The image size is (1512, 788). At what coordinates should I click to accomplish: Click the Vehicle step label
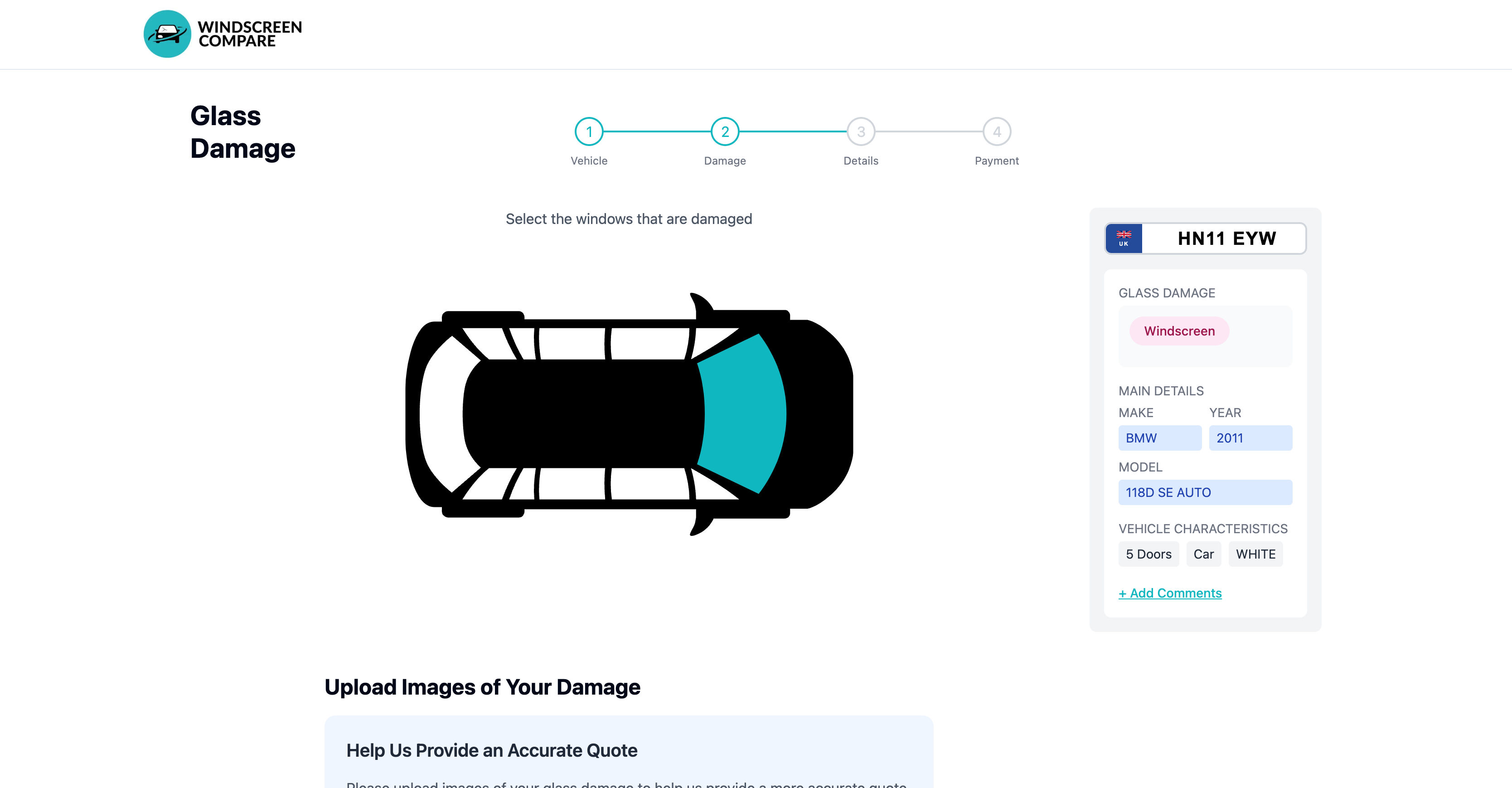click(589, 161)
